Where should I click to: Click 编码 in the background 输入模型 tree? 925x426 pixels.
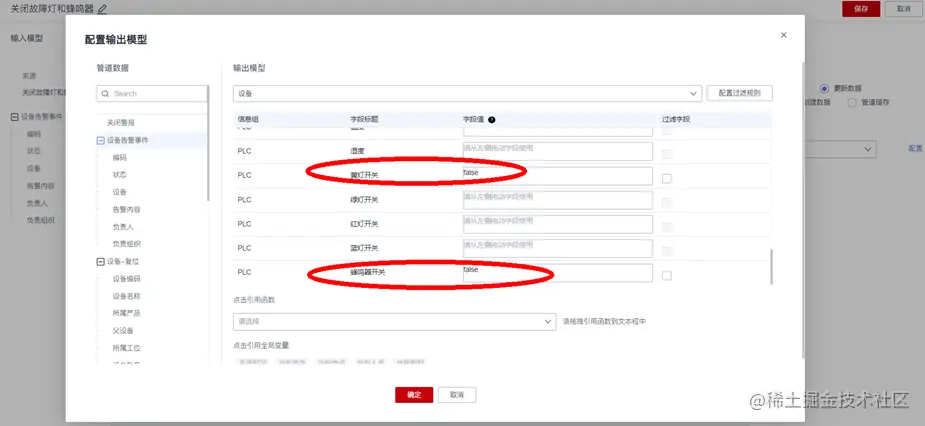(x=34, y=134)
